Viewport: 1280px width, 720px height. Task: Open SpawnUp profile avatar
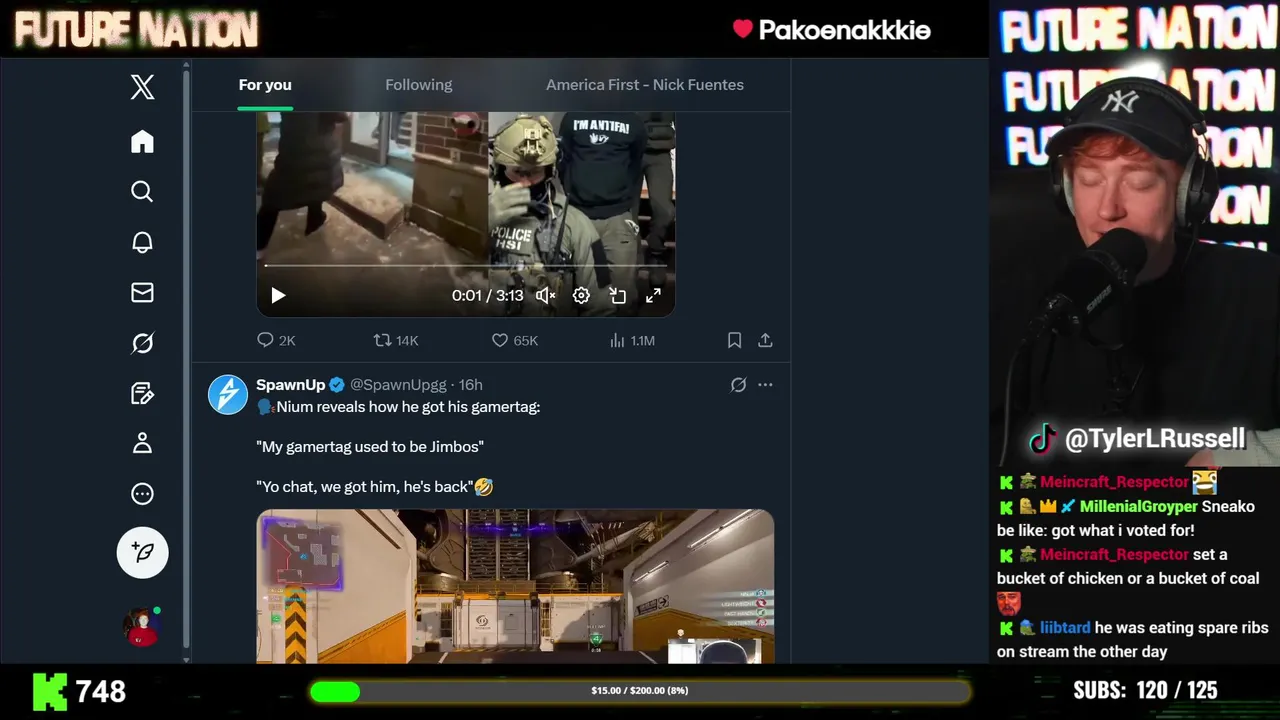coord(228,395)
